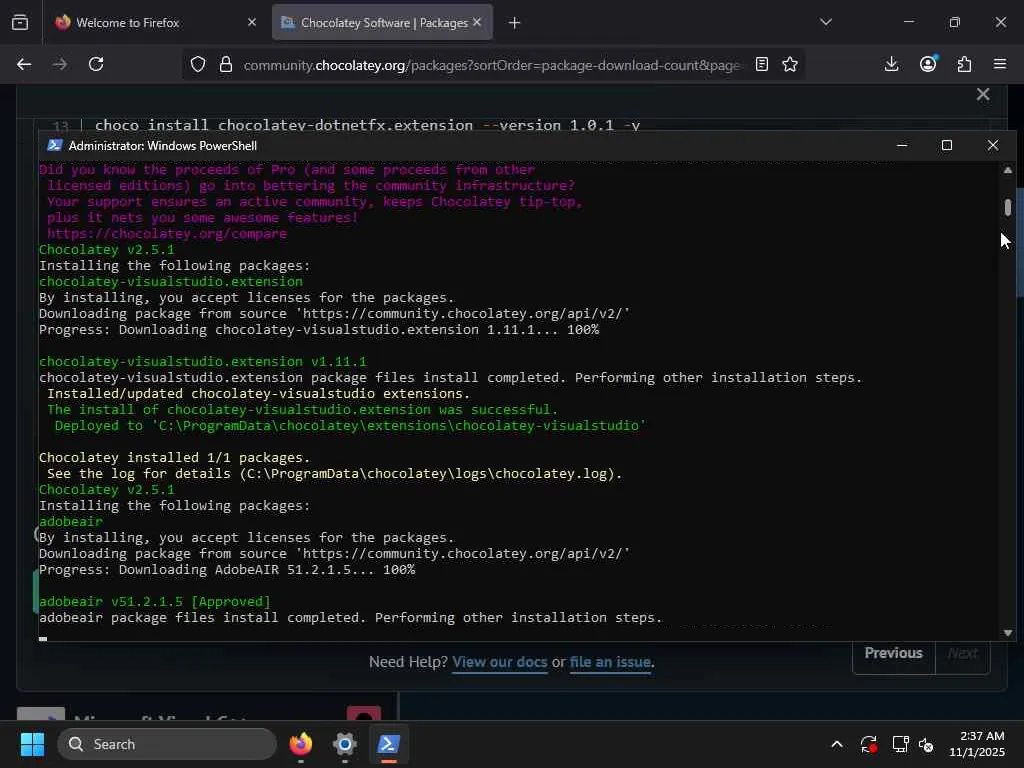Open the file an issue link
This screenshot has width=1024, height=768.
(x=610, y=662)
